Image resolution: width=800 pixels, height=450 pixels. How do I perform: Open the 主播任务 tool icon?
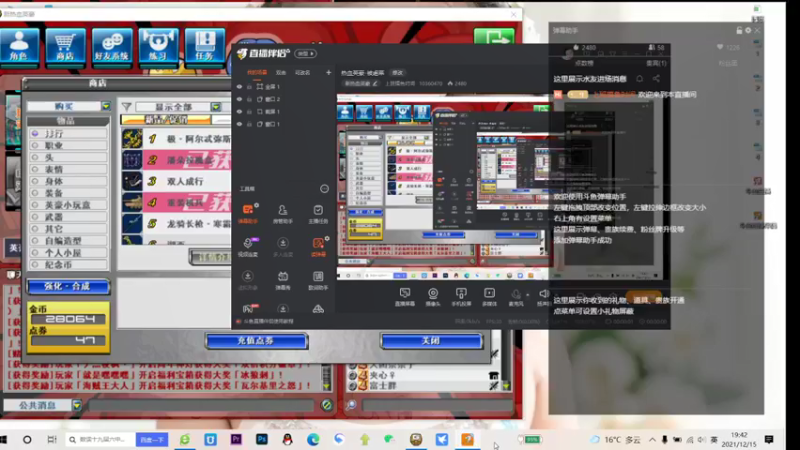click(318, 214)
